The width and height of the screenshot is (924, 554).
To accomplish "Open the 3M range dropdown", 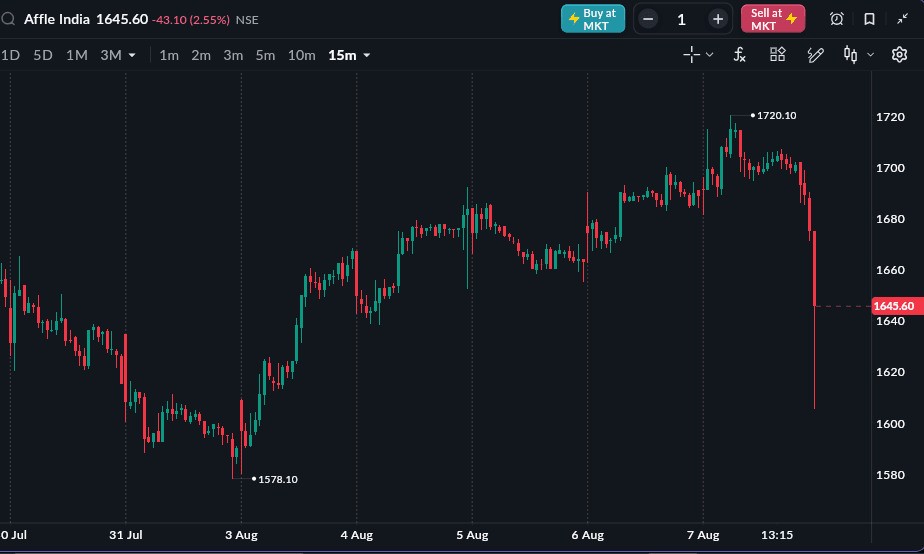I will [x=118, y=55].
